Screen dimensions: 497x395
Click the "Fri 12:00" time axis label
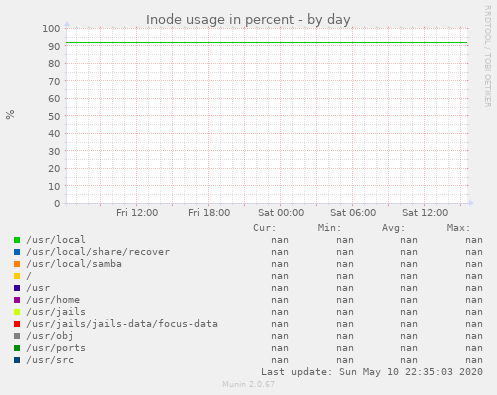click(x=137, y=213)
